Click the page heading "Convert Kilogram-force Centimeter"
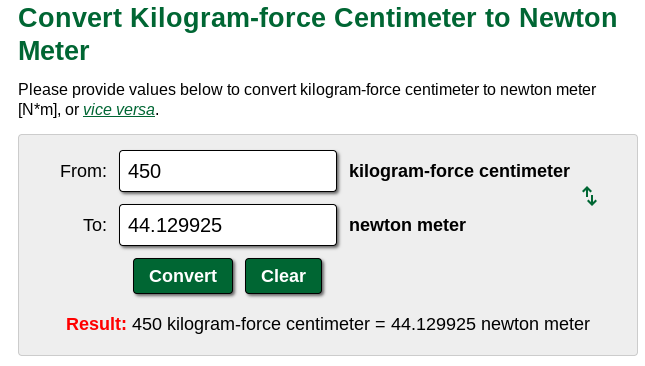This screenshot has height=366, width=645. (x=247, y=18)
